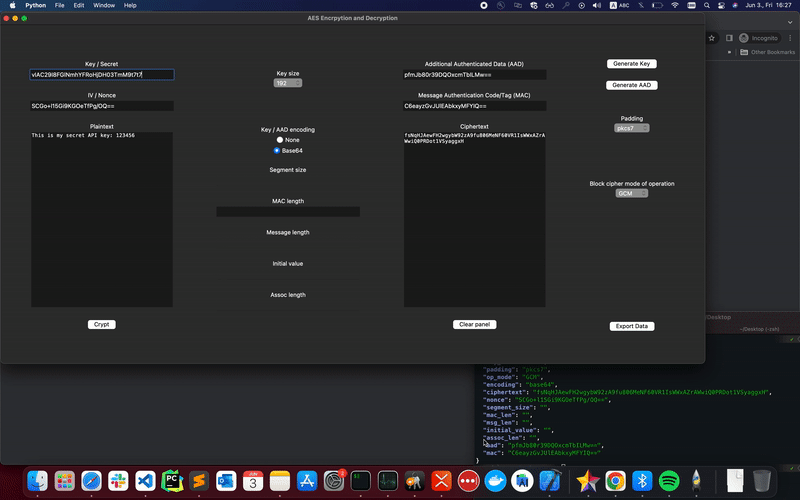Bookmark the page with Chrome's star icon

coord(712,38)
